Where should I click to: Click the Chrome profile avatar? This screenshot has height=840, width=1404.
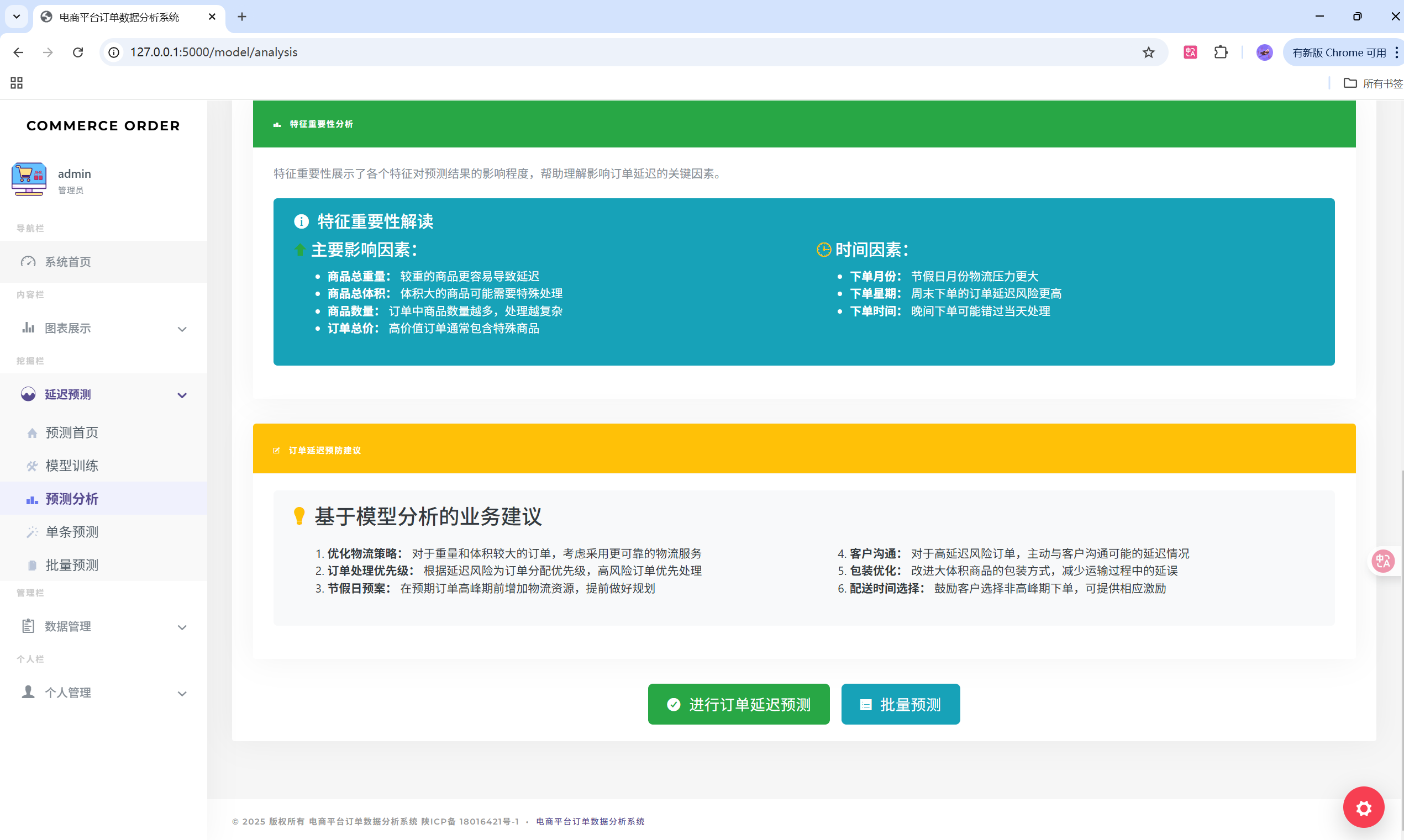coord(1264,52)
